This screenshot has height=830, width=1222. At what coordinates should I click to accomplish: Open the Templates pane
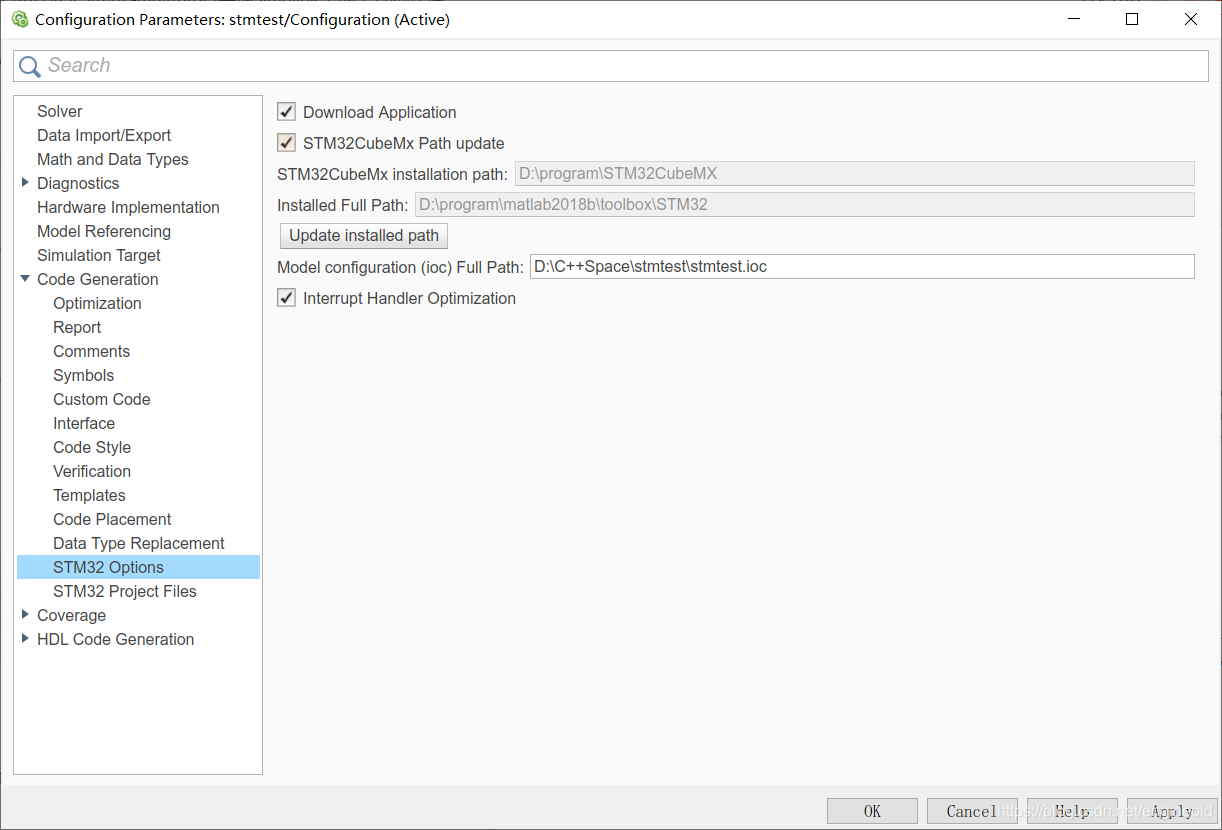[90, 495]
